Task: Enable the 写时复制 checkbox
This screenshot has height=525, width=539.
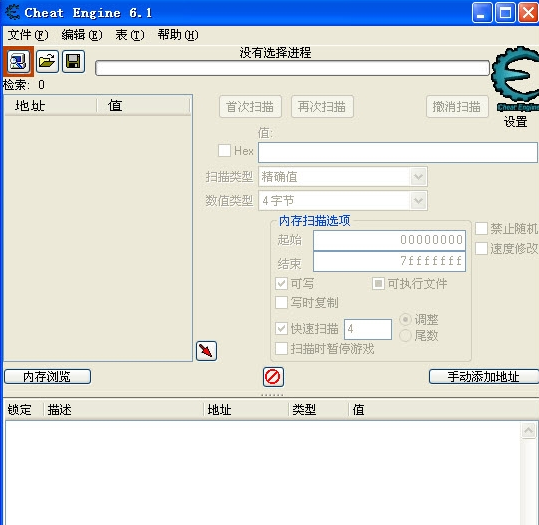Action: (x=282, y=303)
